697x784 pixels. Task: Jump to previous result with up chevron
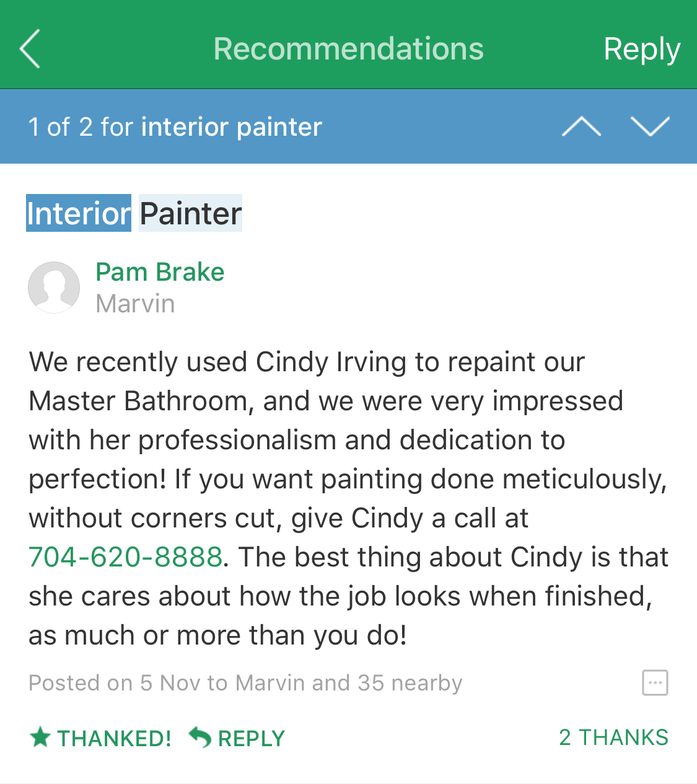coord(581,126)
